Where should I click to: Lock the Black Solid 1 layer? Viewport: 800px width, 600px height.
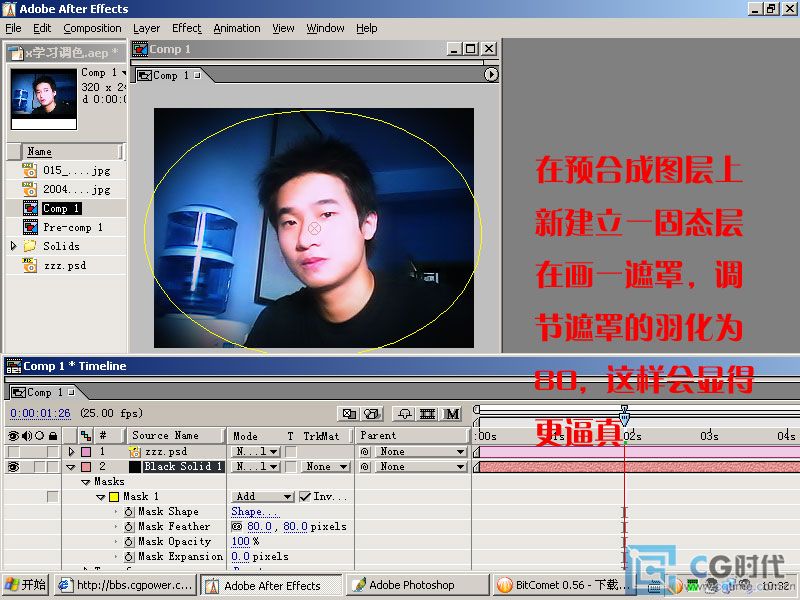pyautogui.click(x=53, y=466)
